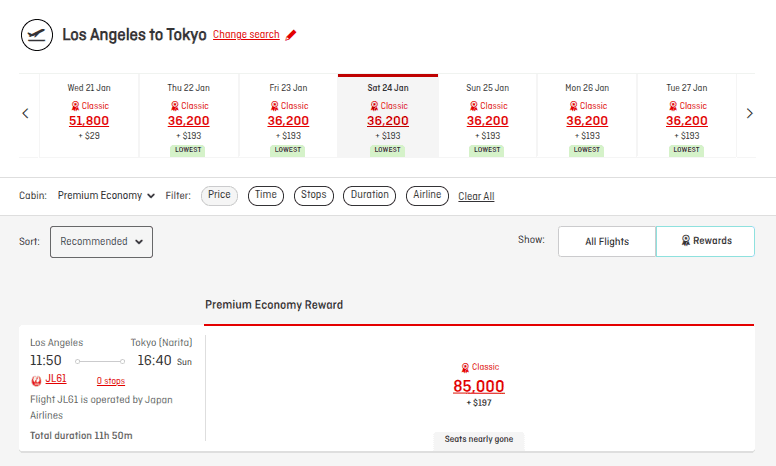Viewport: 776px width, 466px height.
Task: Go to previous dates arrow
Action: click(26, 113)
